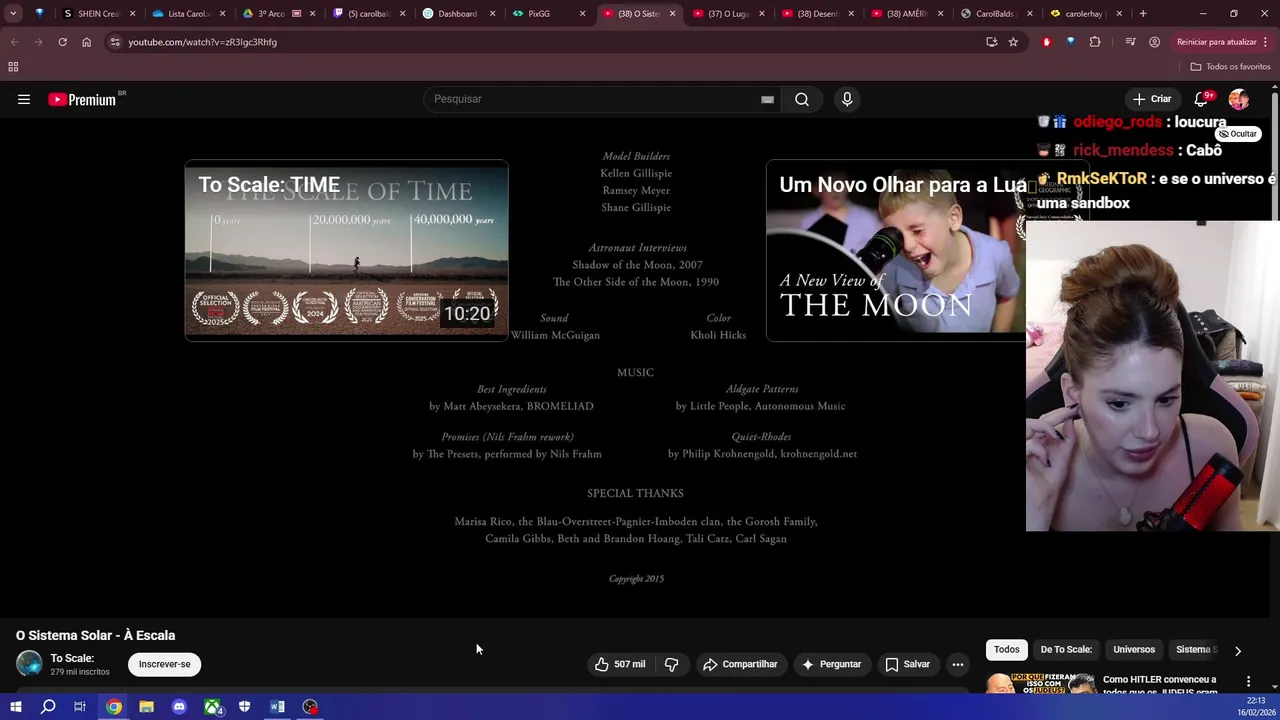Open Um Novo Olhar para a Lua end-screen video

[x=896, y=251]
